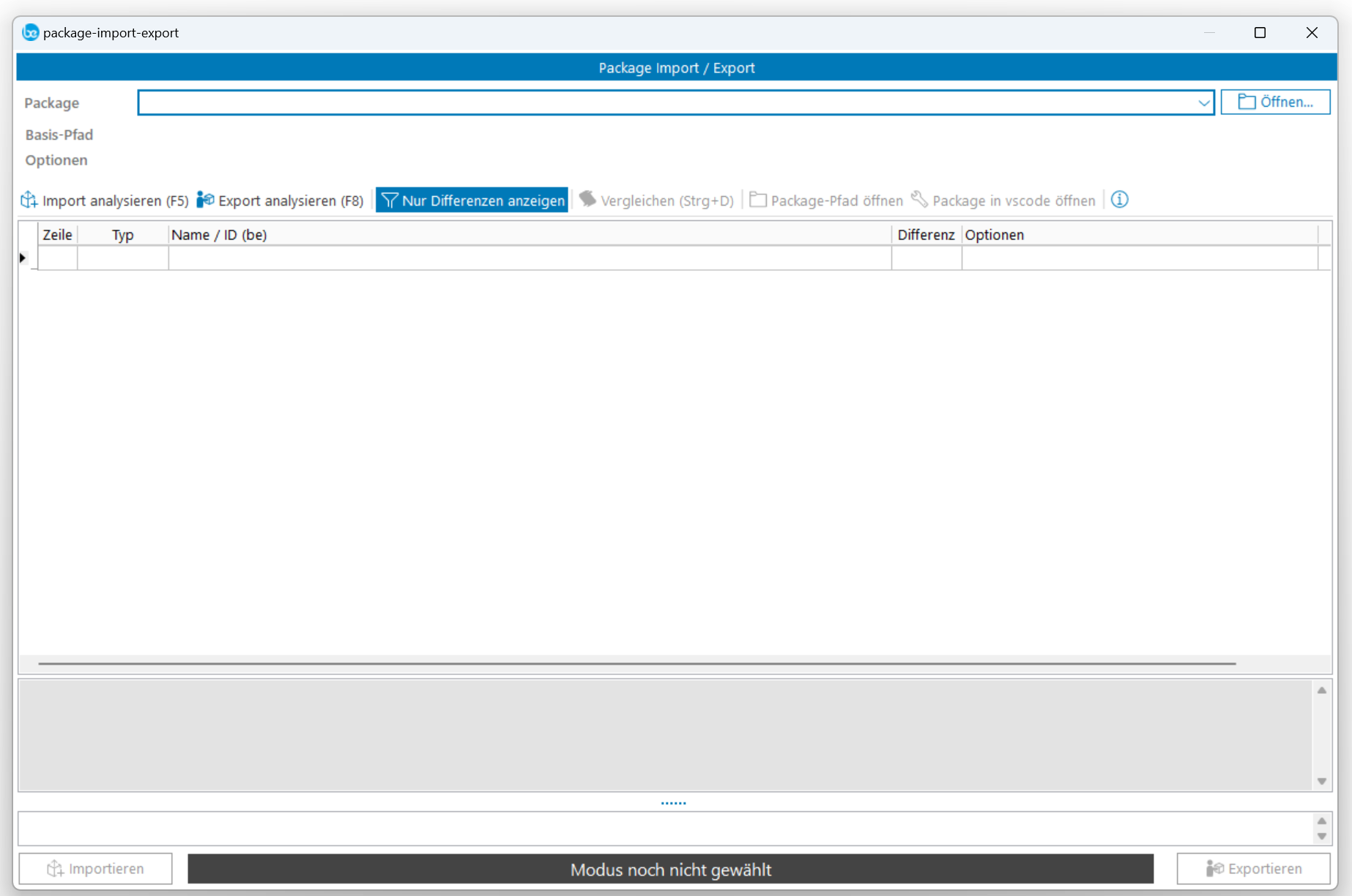
Task: Sort by the Typ column header
Action: (x=122, y=235)
